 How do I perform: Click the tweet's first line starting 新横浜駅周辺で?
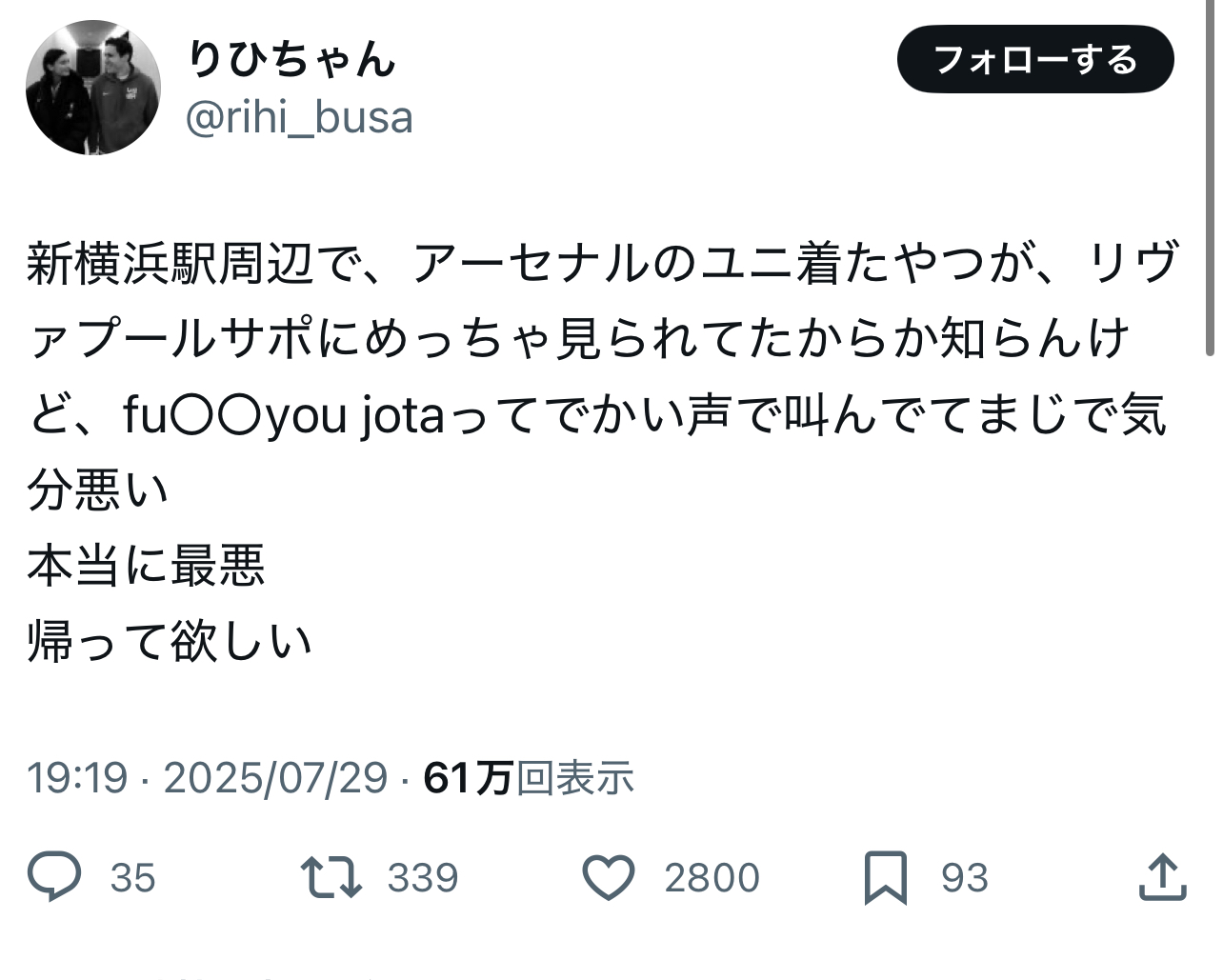tap(602, 265)
